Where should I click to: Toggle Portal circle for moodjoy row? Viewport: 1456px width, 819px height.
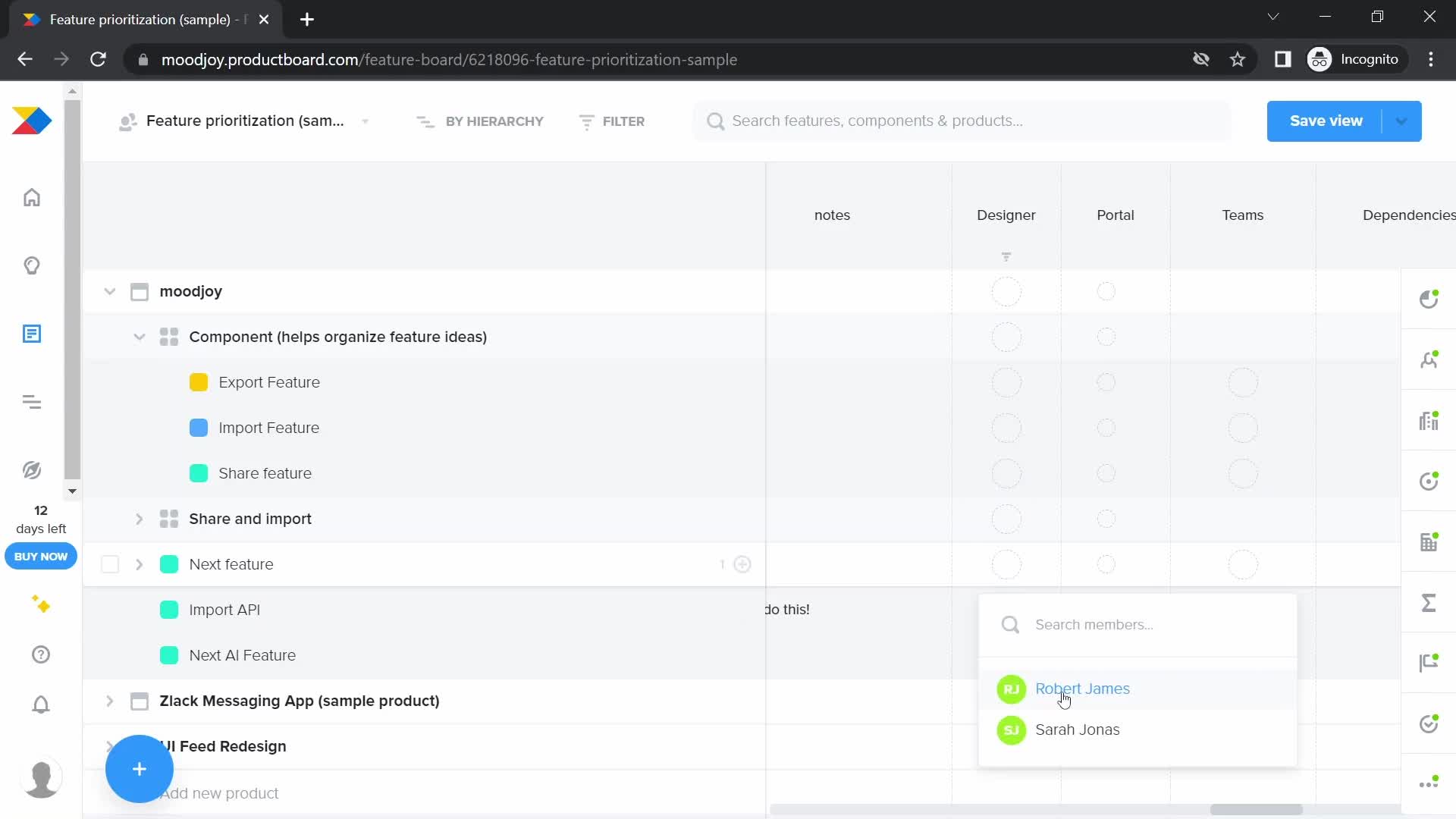[1106, 291]
